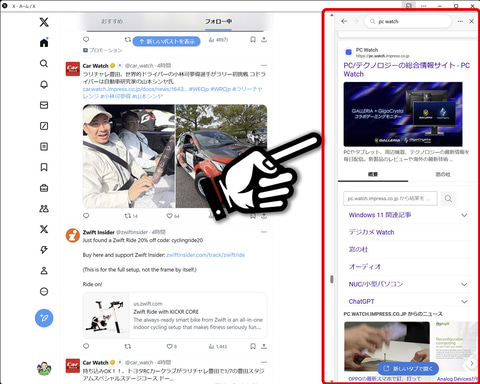Switch to the おすすめ tab
Screen dimensions: 480x384
coord(112,21)
